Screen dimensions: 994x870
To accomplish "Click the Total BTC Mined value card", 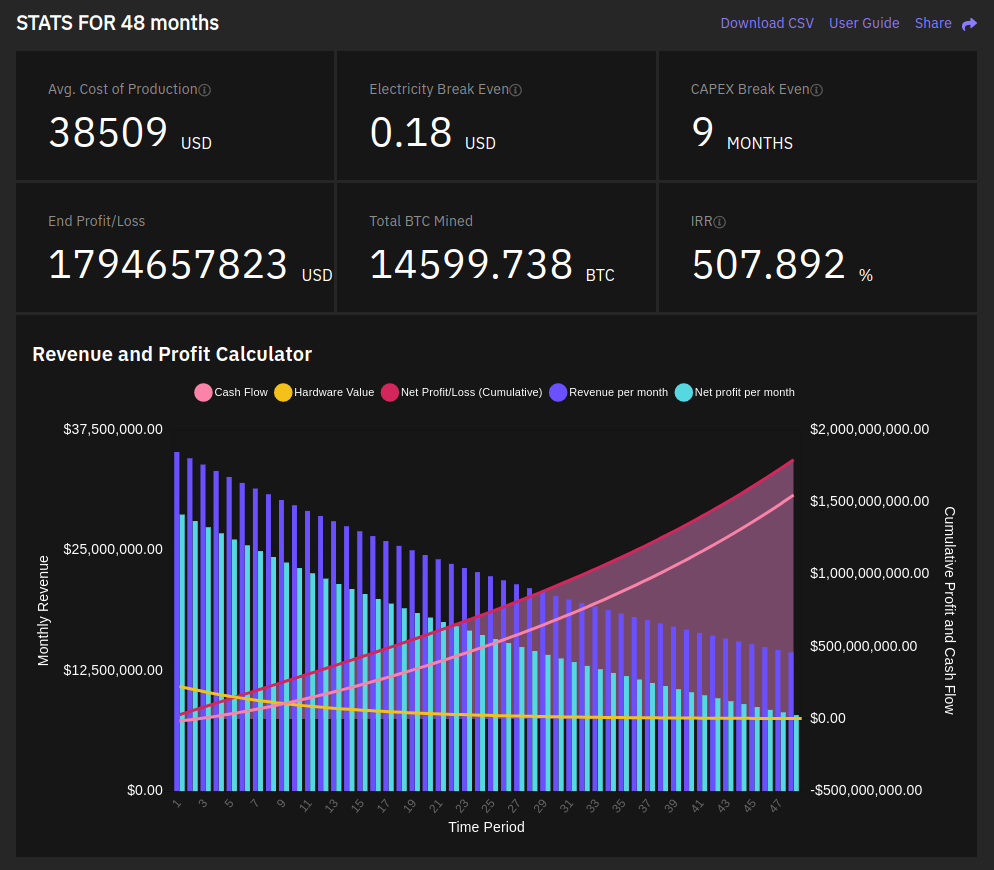I will (496, 248).
